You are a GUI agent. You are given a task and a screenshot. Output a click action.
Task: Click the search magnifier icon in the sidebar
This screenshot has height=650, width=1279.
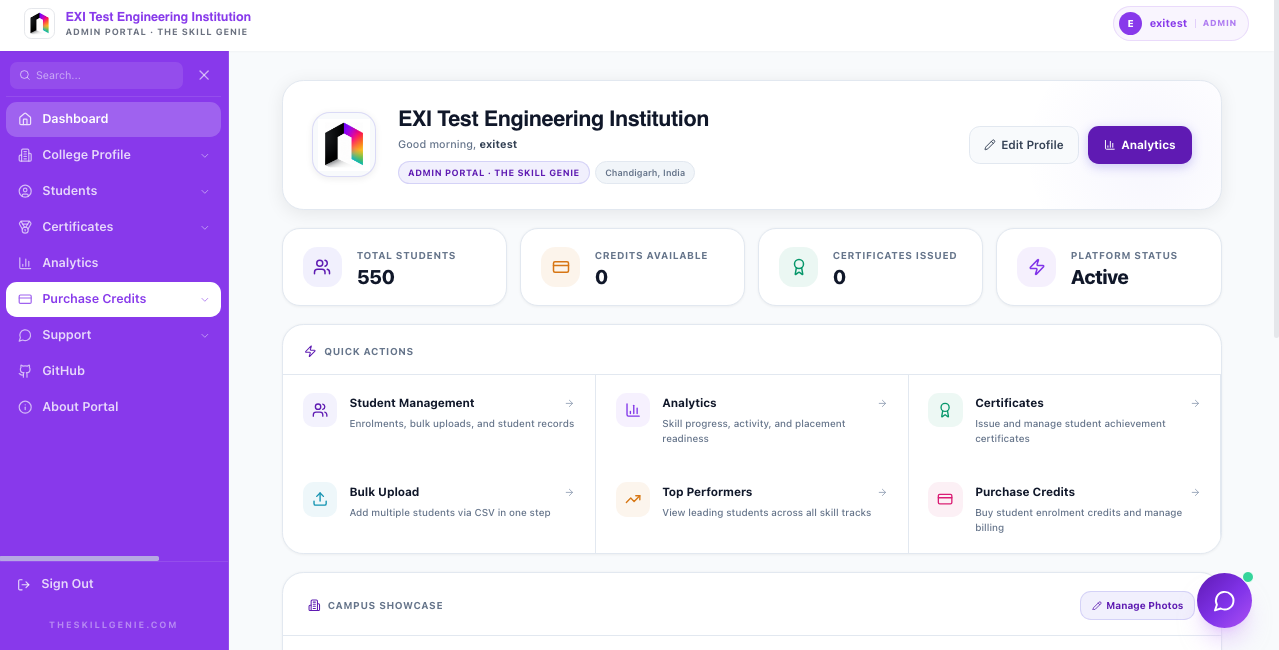tap(25, 75)
